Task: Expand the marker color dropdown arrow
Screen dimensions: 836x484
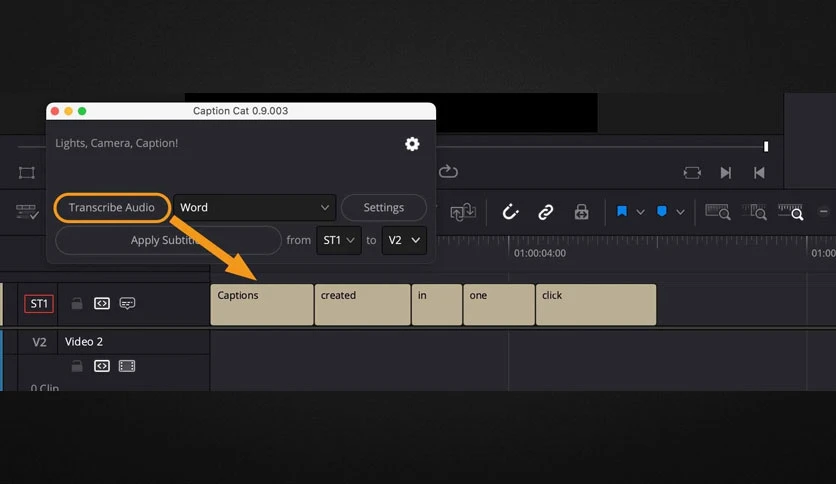Action: point(680,212)
